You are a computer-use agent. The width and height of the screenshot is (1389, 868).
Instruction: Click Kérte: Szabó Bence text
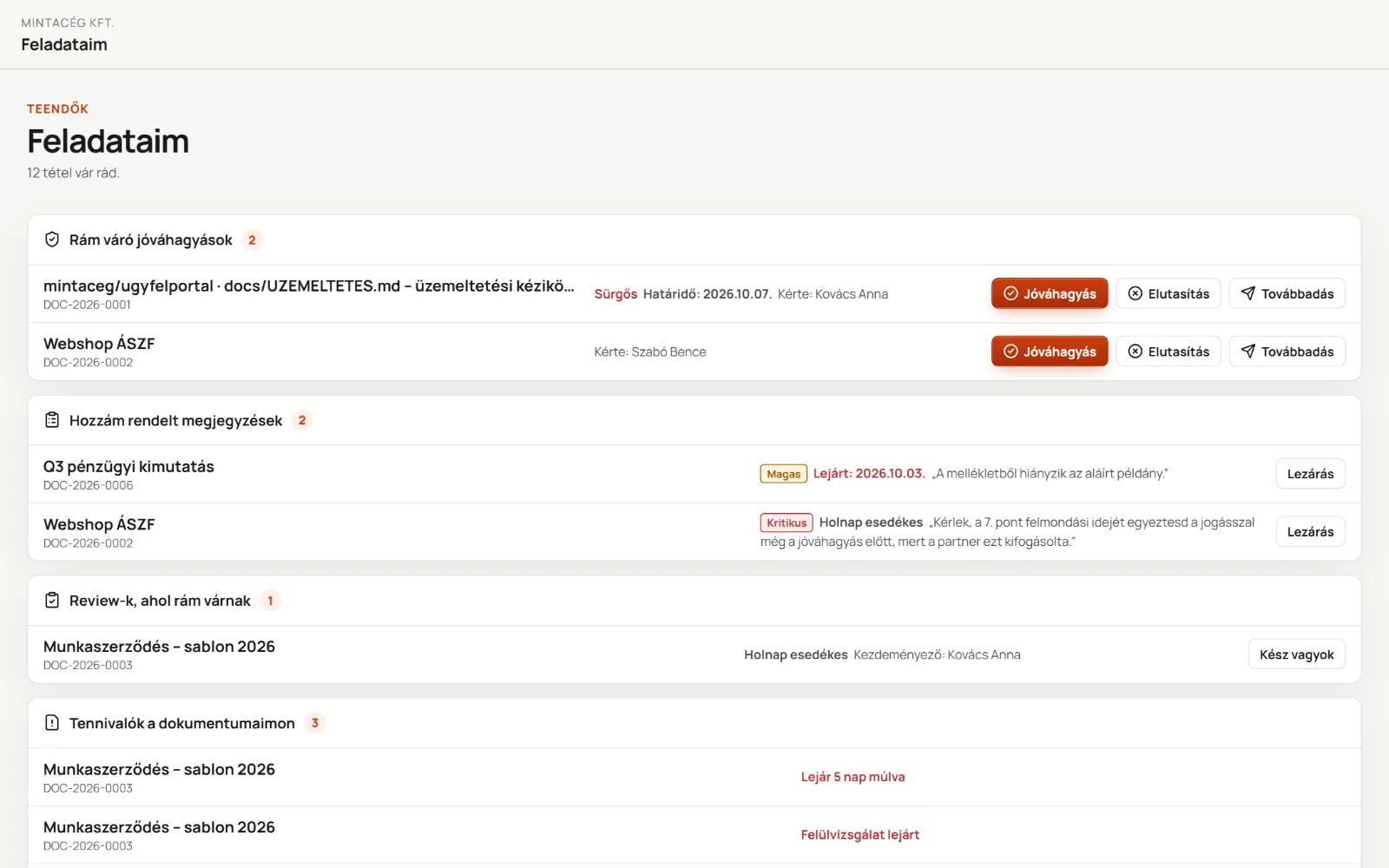(x=650, y=352)
